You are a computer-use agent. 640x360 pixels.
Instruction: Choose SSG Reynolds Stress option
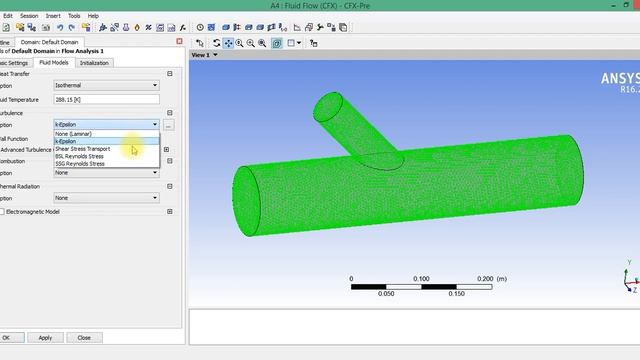click(106, 164)
